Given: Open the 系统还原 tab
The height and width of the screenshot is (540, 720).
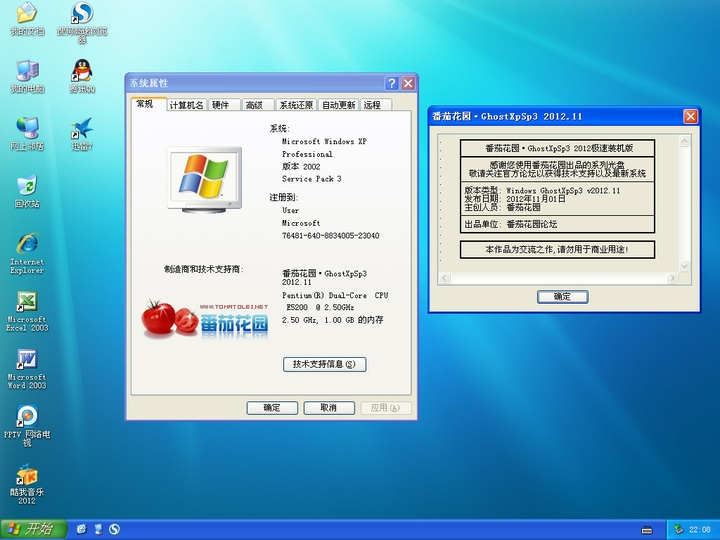Looking at the screenshot, I should point(296,105).
